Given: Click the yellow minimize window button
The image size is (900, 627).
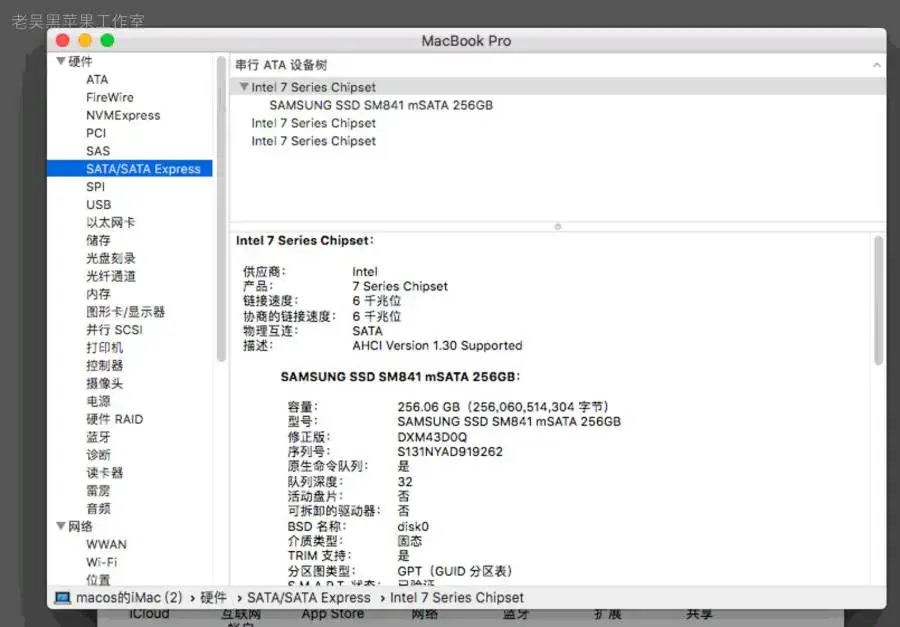Looking at the screenshot, I should pyautogui.click(x=85, y=40).
